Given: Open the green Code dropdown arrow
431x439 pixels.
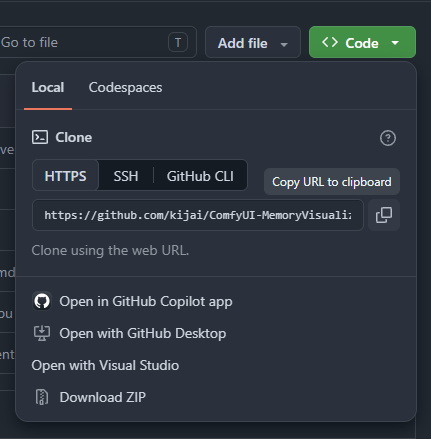Looking at the screenshot, I should (x=395, y=43).
